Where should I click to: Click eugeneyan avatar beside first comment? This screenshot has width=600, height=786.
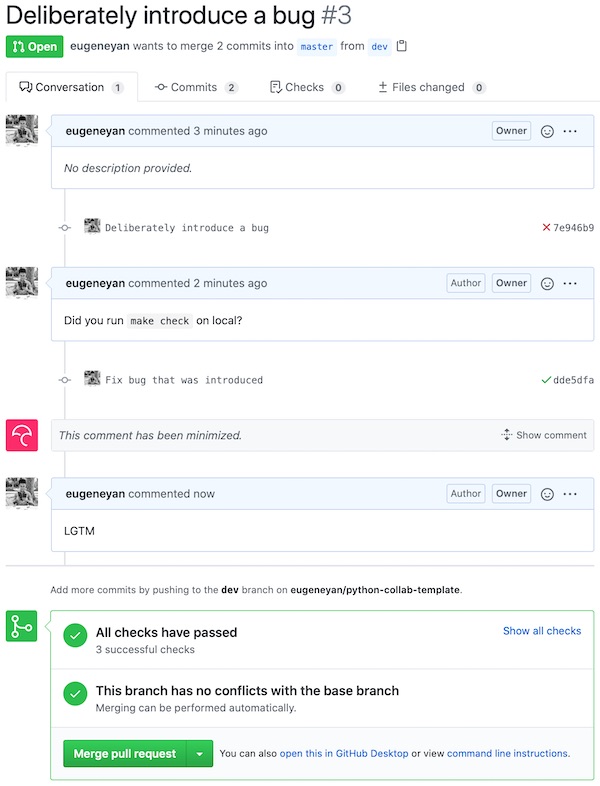[22, 131]
